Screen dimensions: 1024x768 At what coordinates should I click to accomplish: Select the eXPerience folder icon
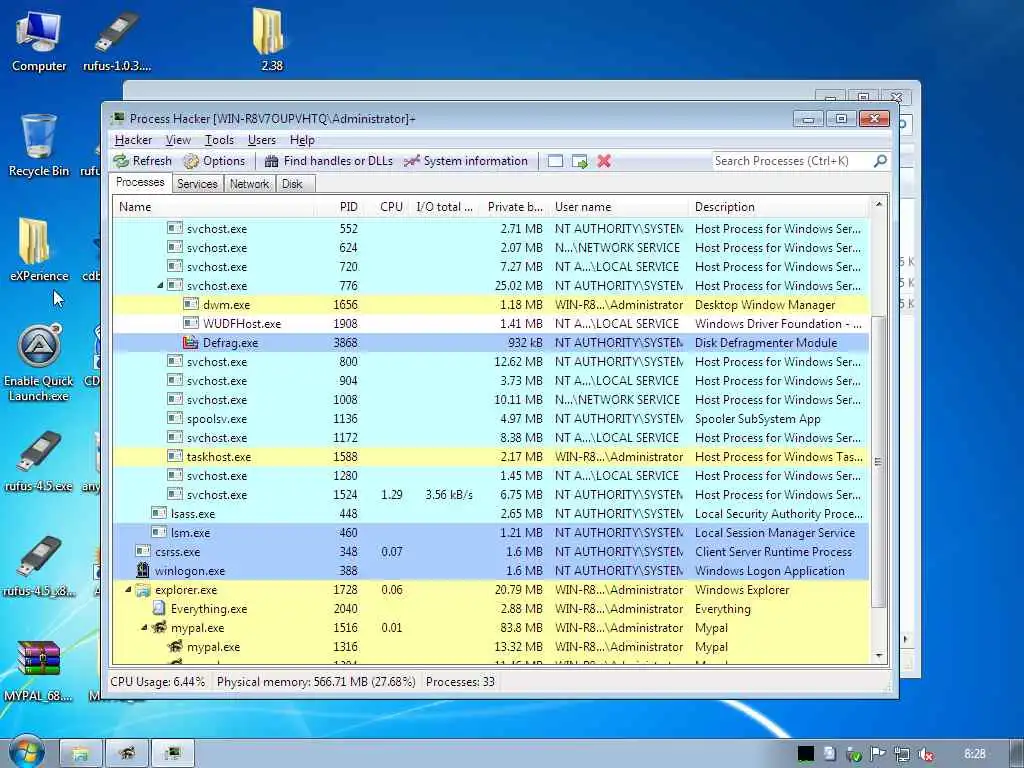click(39, 249)
